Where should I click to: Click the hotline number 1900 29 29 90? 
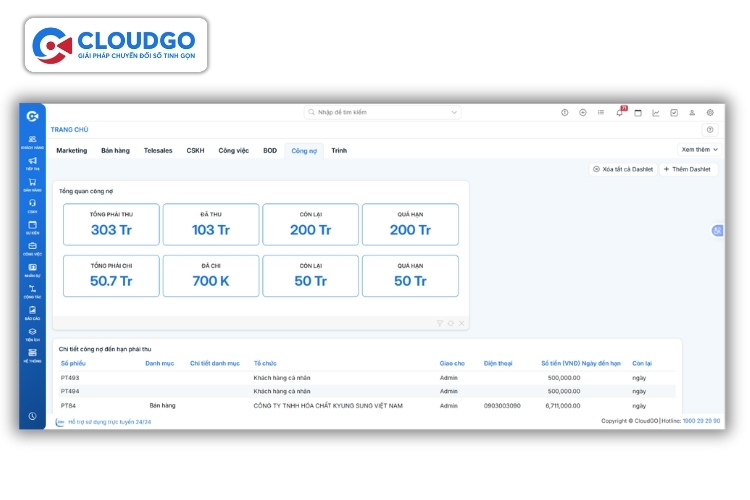702,421
